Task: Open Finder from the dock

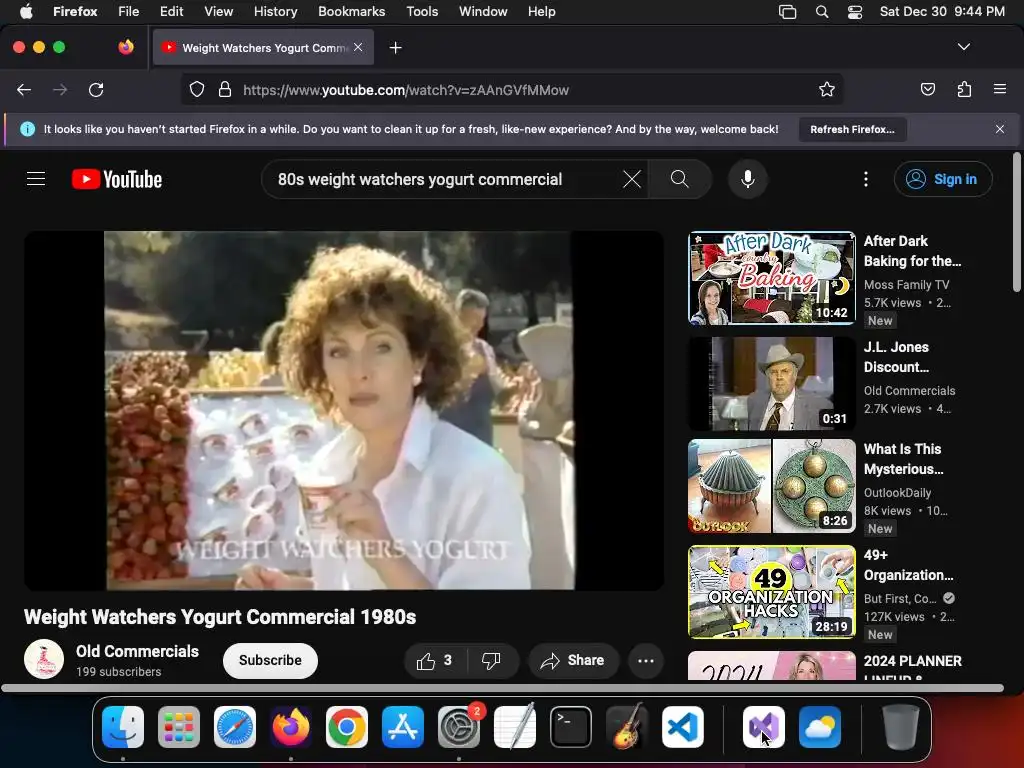Action: coord(123,727)
